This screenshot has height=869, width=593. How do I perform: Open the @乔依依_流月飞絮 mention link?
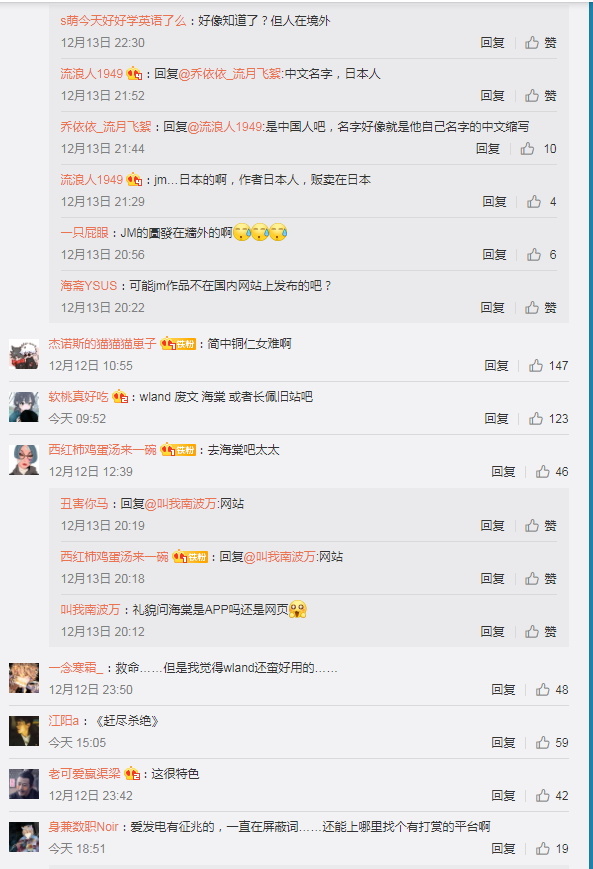click(x=229, y=74)
